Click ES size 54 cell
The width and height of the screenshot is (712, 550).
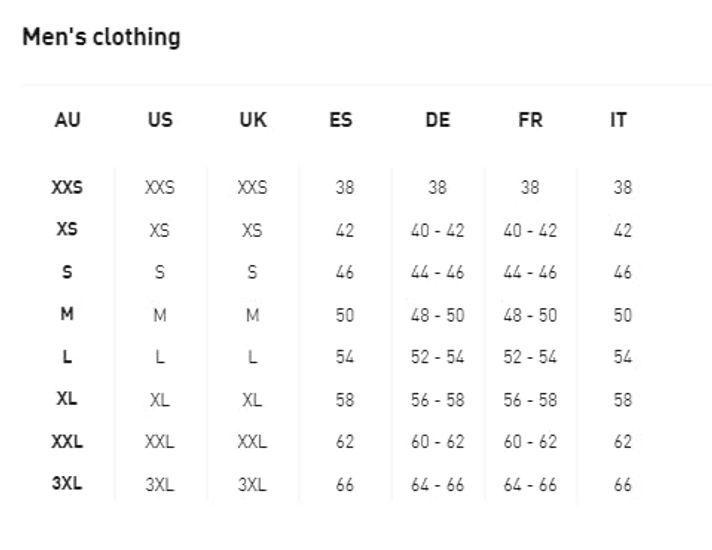click(345, 357)
